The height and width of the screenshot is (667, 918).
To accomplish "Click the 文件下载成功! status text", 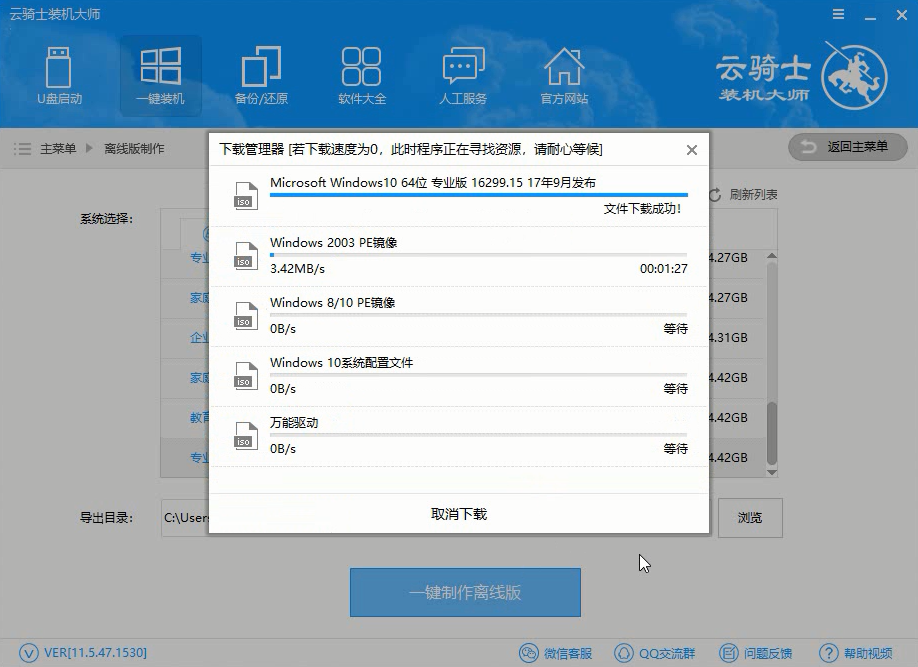I will point(642,208).
